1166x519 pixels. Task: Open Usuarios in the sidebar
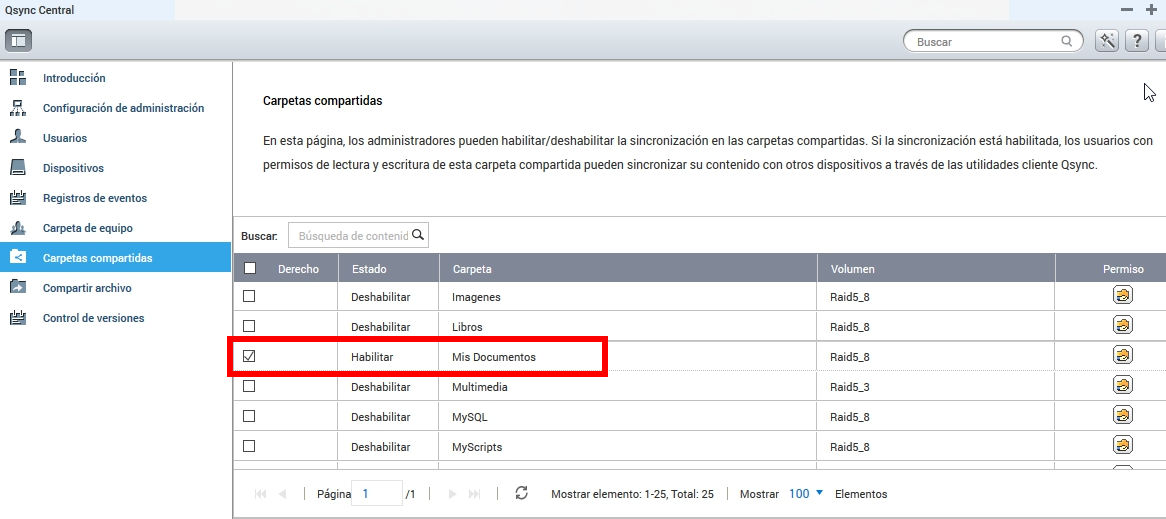pos(65,138)
